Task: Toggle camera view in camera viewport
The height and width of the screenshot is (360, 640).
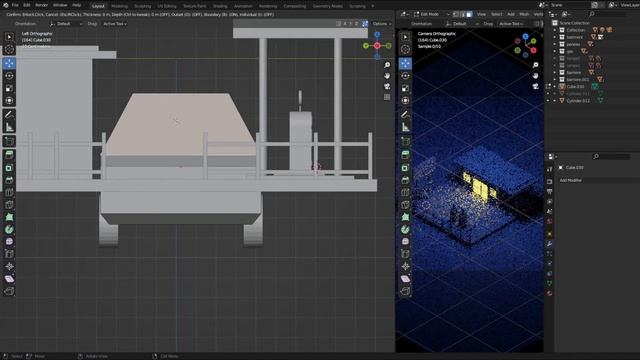Action: point(536,87)
